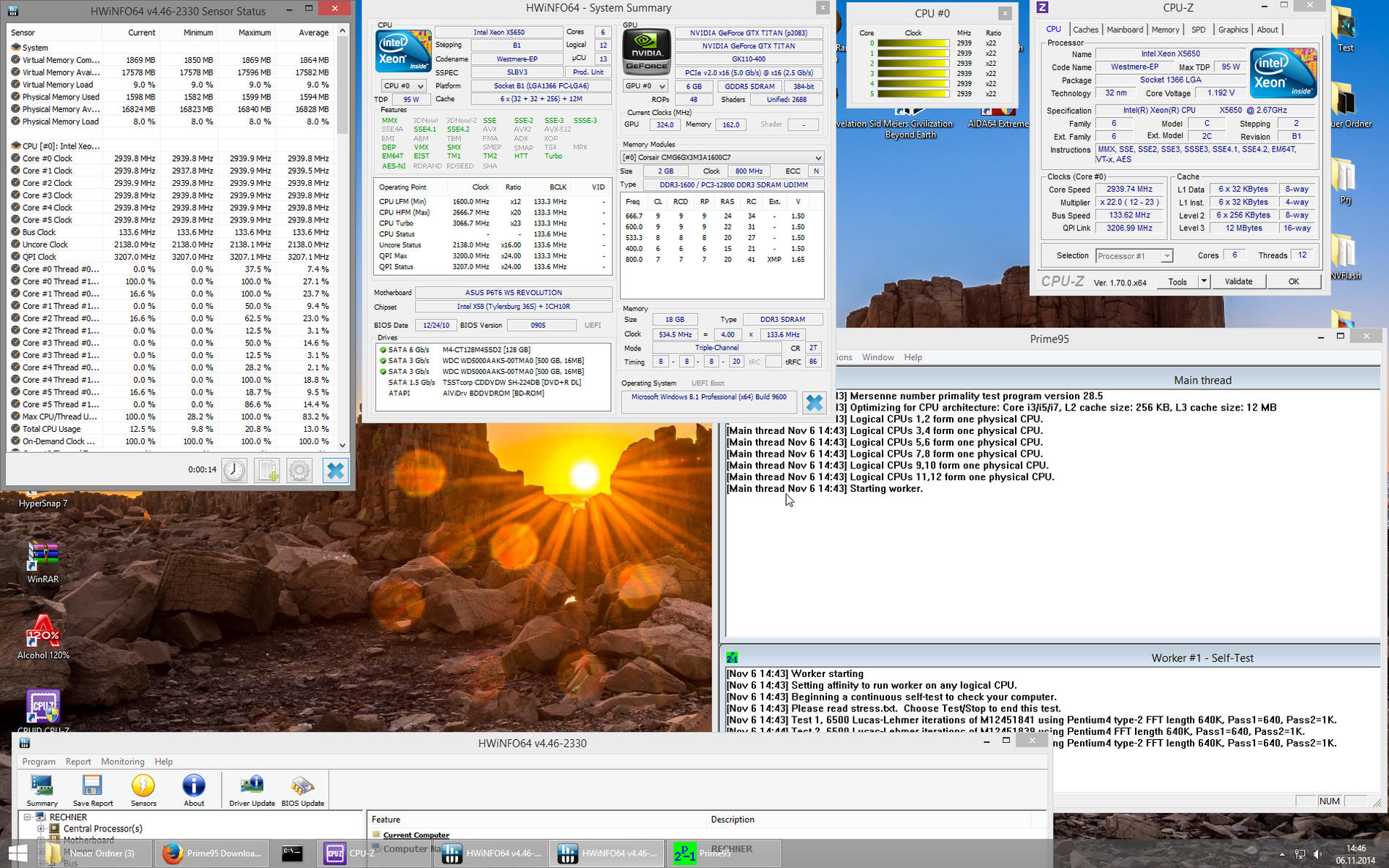Switch to the Caches tab in CPU-Z
The height and width of the screenshot is (868, 1389).
(x=1085, y=30)
